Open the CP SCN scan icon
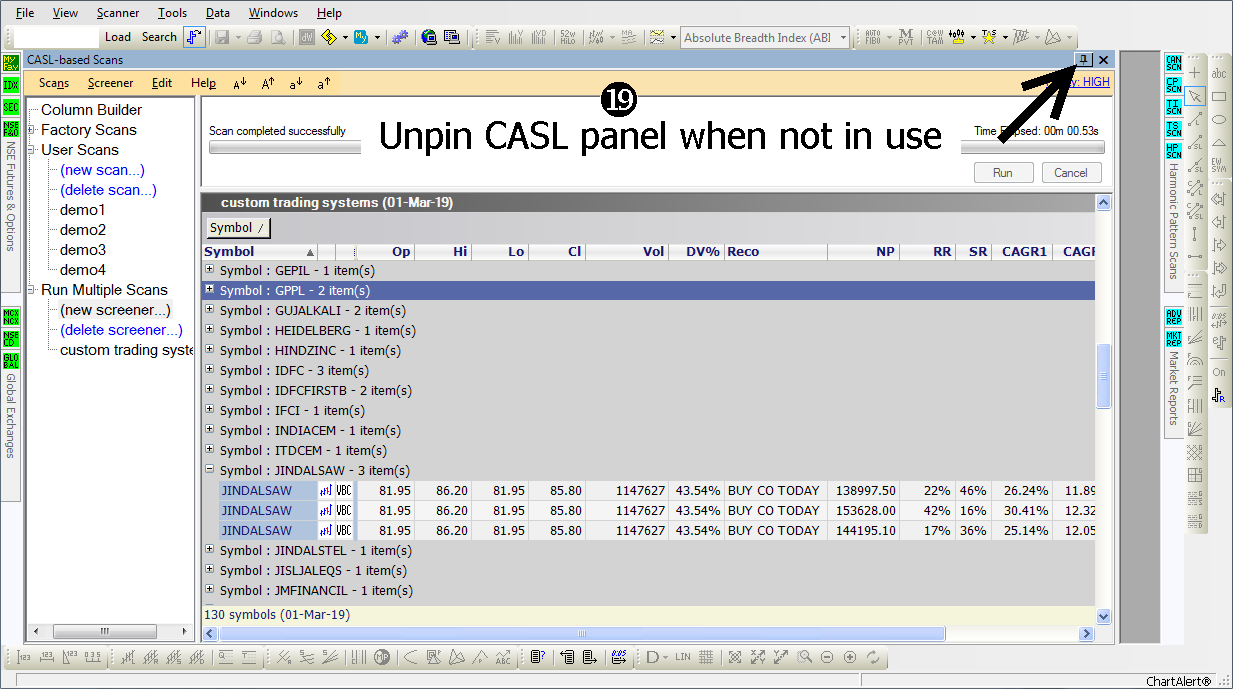The image size is (1233, 689). [x=1174, y=85]
